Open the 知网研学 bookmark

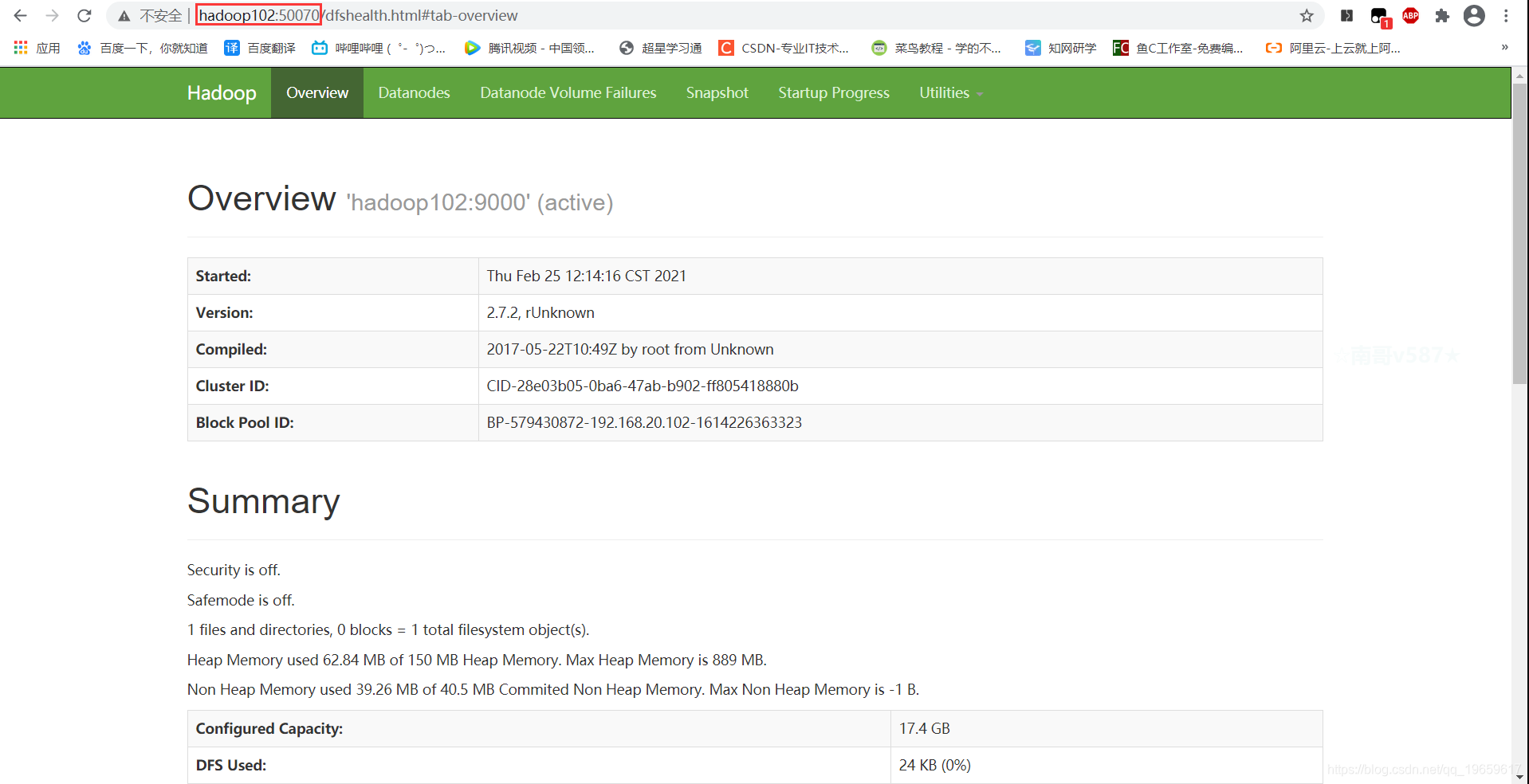[x=1061, y=48]
